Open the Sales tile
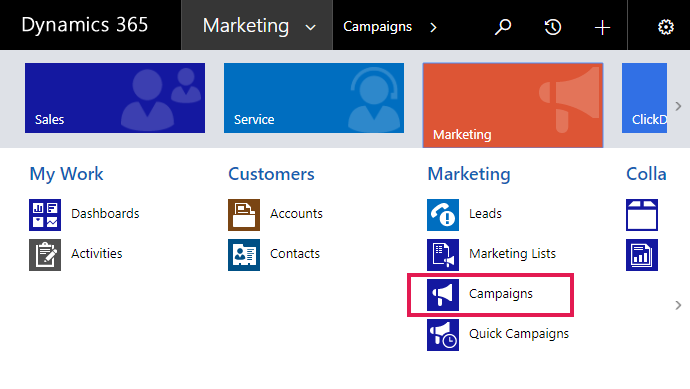 coord(115,98)
